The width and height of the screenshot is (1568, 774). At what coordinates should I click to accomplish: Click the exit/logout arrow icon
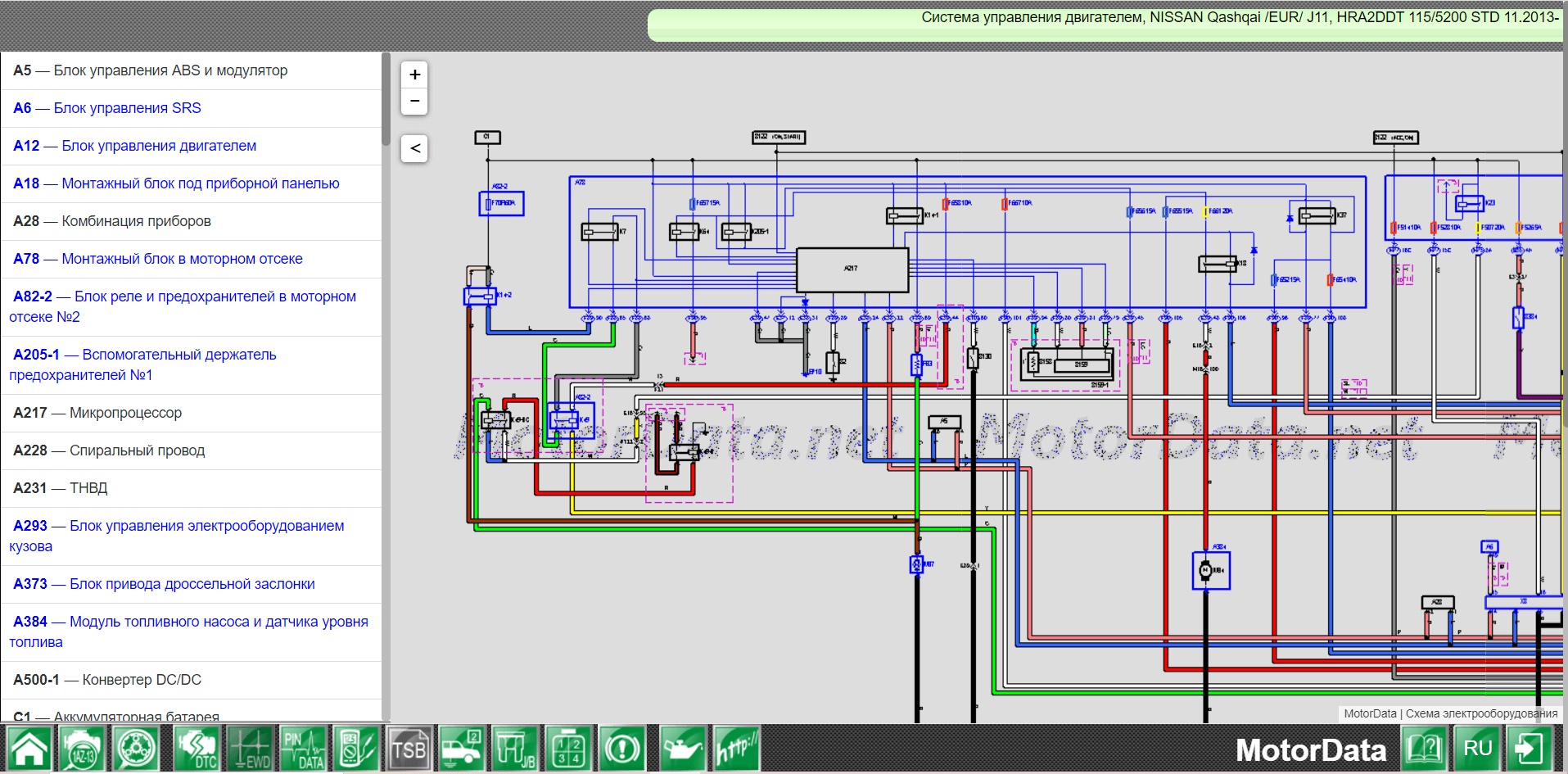[1529, 749]
